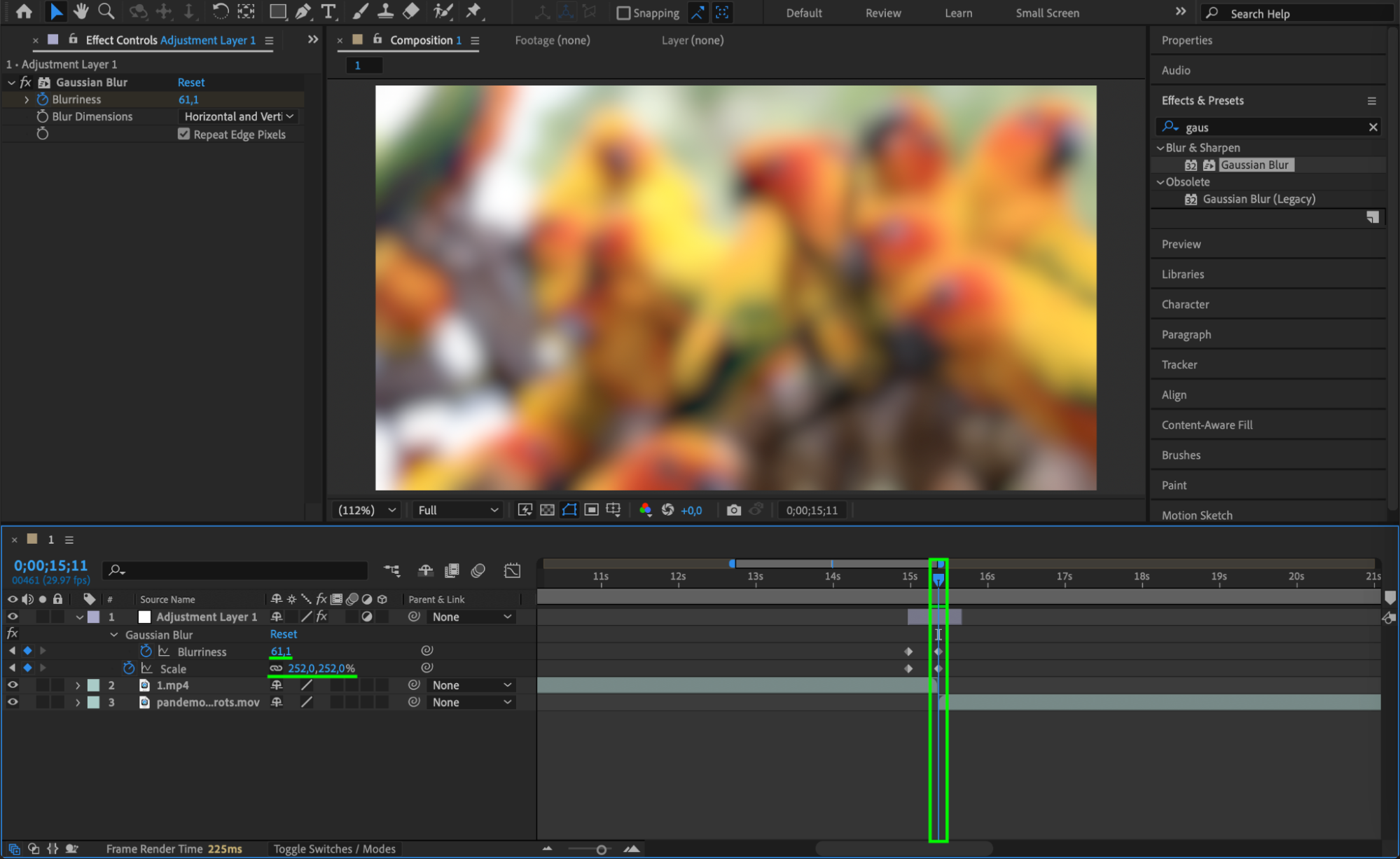Expand the pandemo...rots.mov layer

pos(78,702)
